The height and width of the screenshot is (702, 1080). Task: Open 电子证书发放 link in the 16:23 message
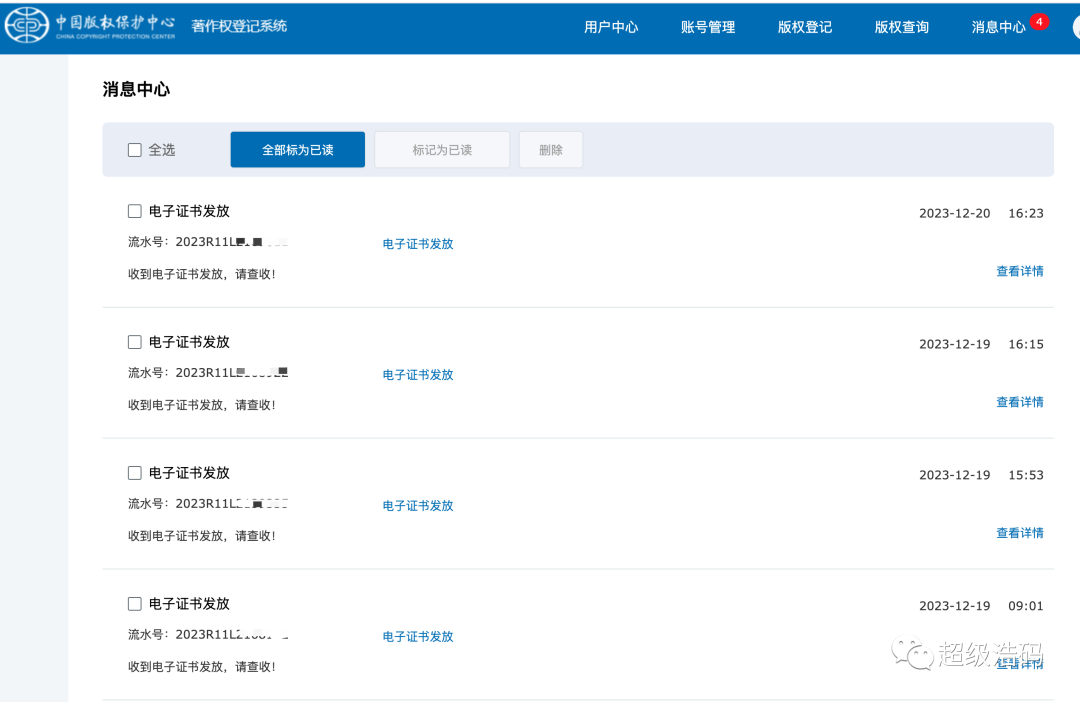(418, 244)
